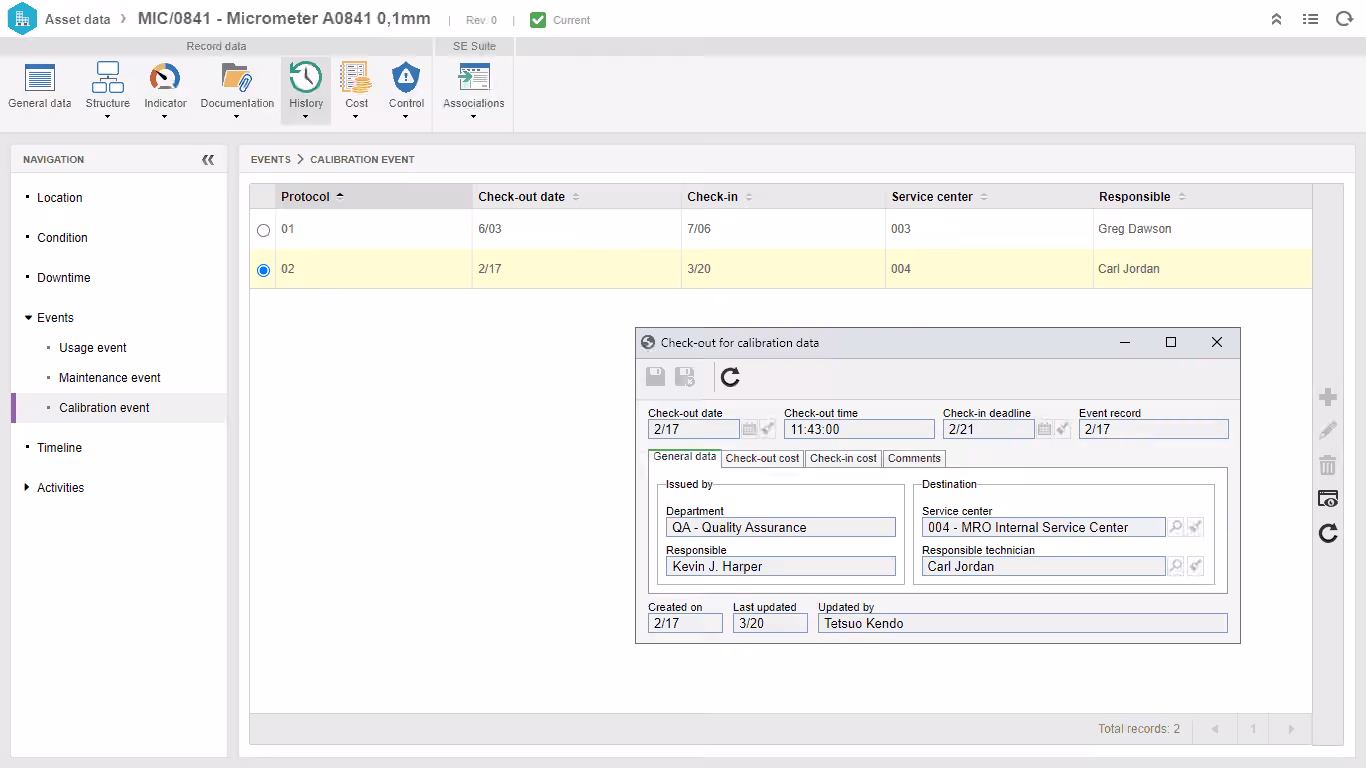Click the Check-out time input field

tap(859, 429)
